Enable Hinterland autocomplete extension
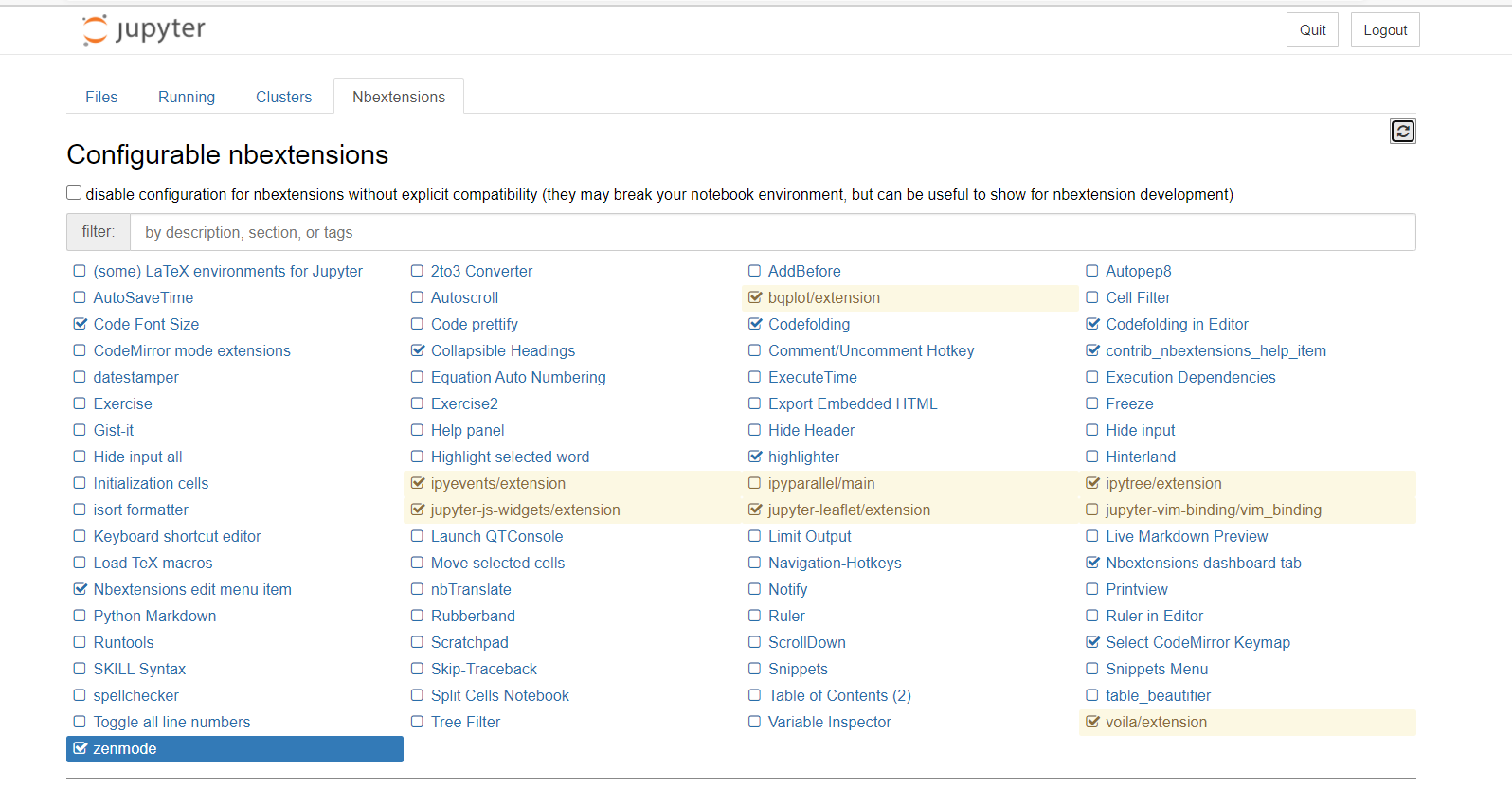The width and height of the screenshot is (1512, 788). (1092, 457)
